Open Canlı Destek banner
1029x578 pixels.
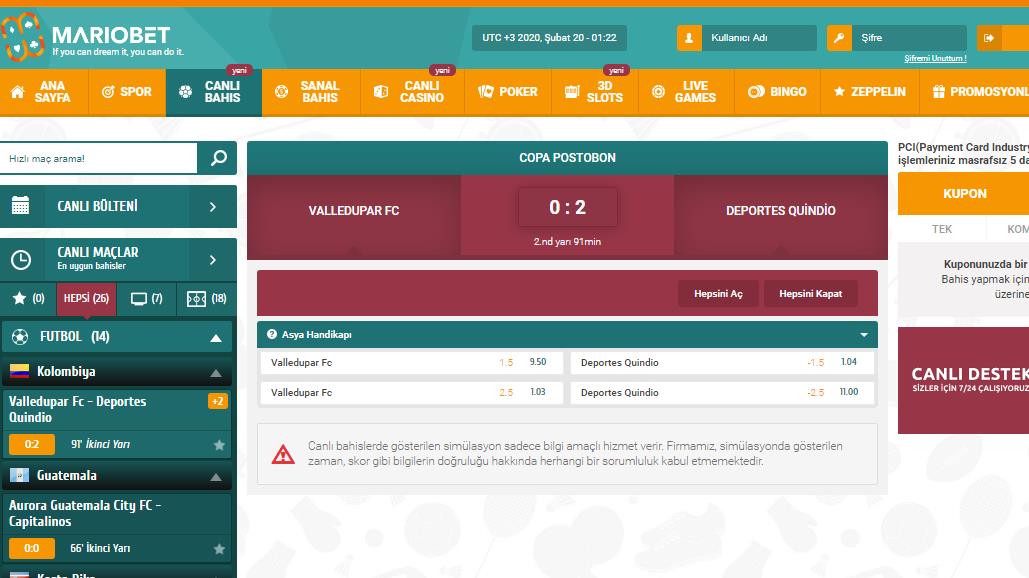pos(963,380)
